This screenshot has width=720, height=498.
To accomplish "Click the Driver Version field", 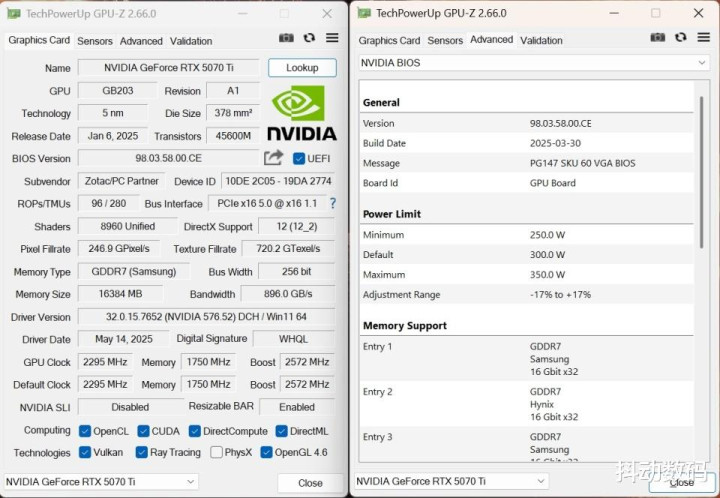I will click(x=206, y=317).
